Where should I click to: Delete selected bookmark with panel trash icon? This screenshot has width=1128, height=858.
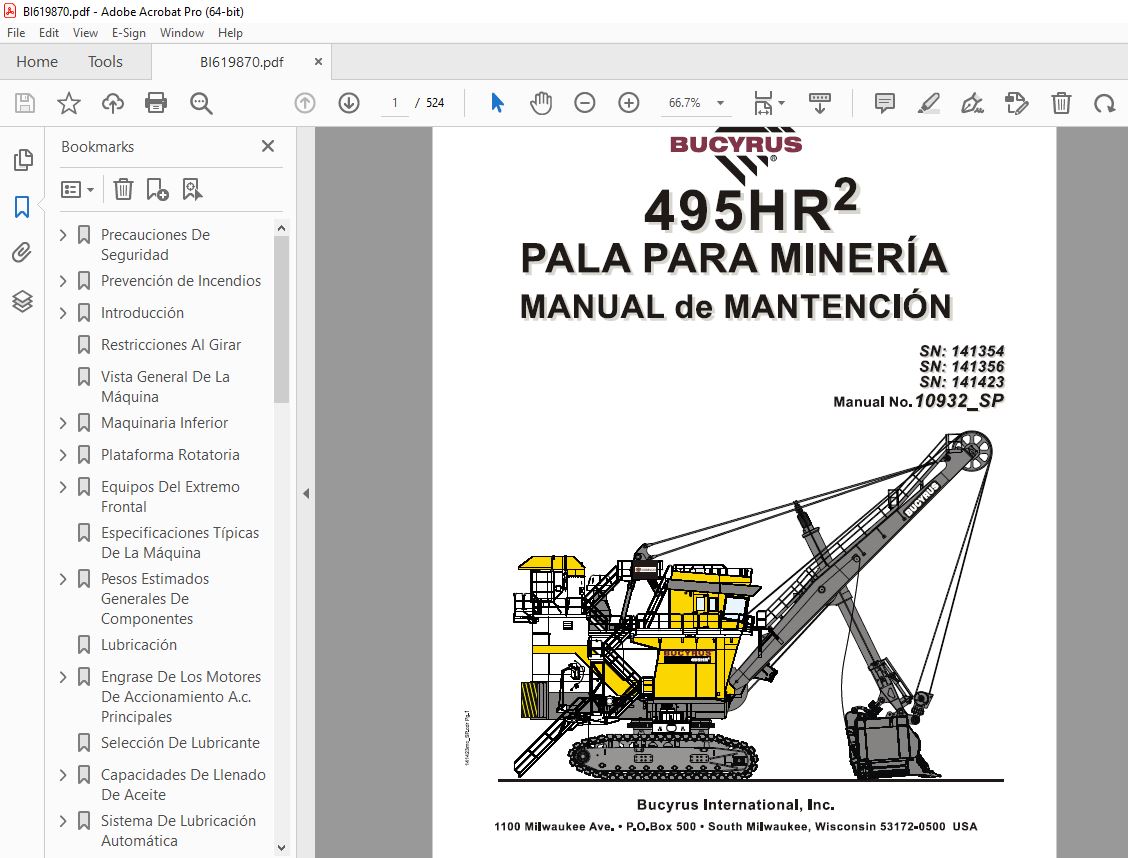(x=124, y=190)
